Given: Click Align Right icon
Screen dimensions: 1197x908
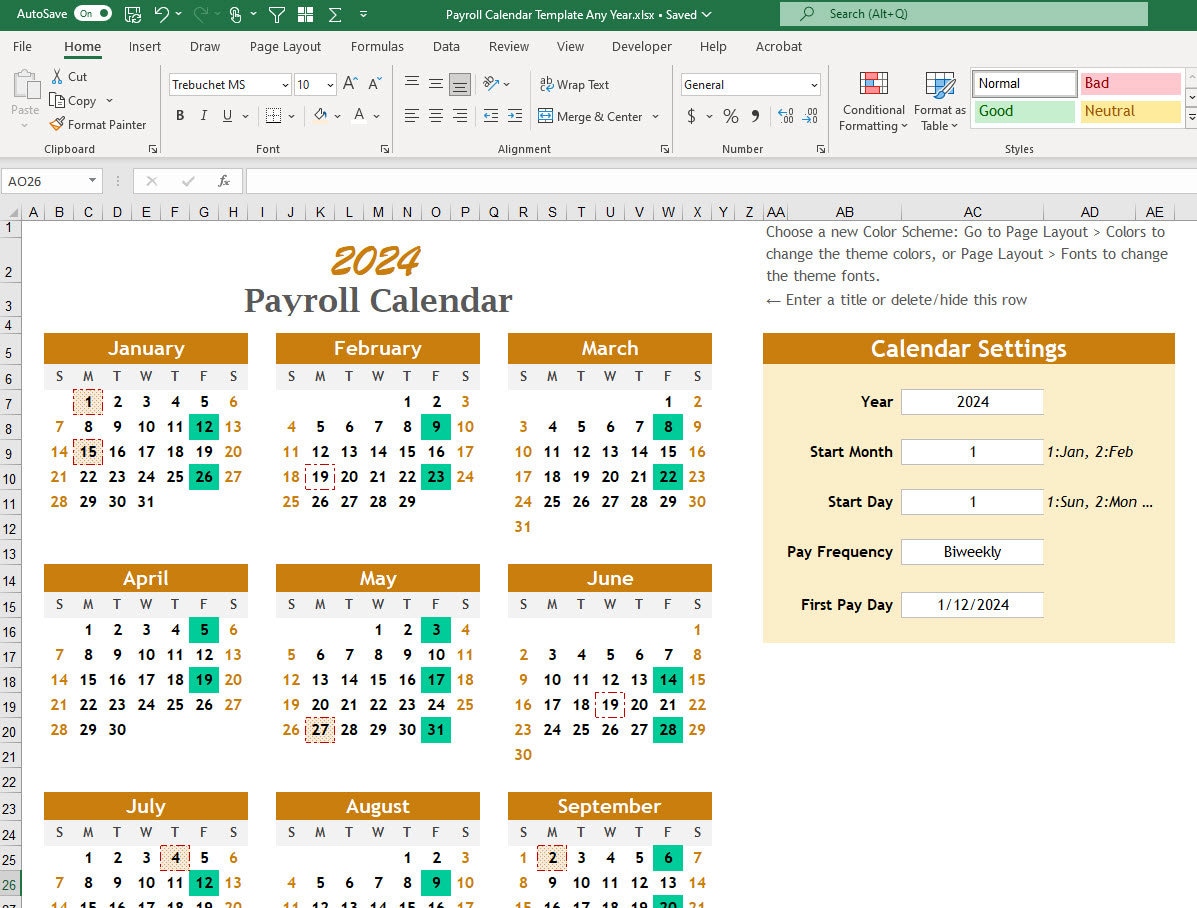Looking at the screenshot, I should (x=460, y=116).
